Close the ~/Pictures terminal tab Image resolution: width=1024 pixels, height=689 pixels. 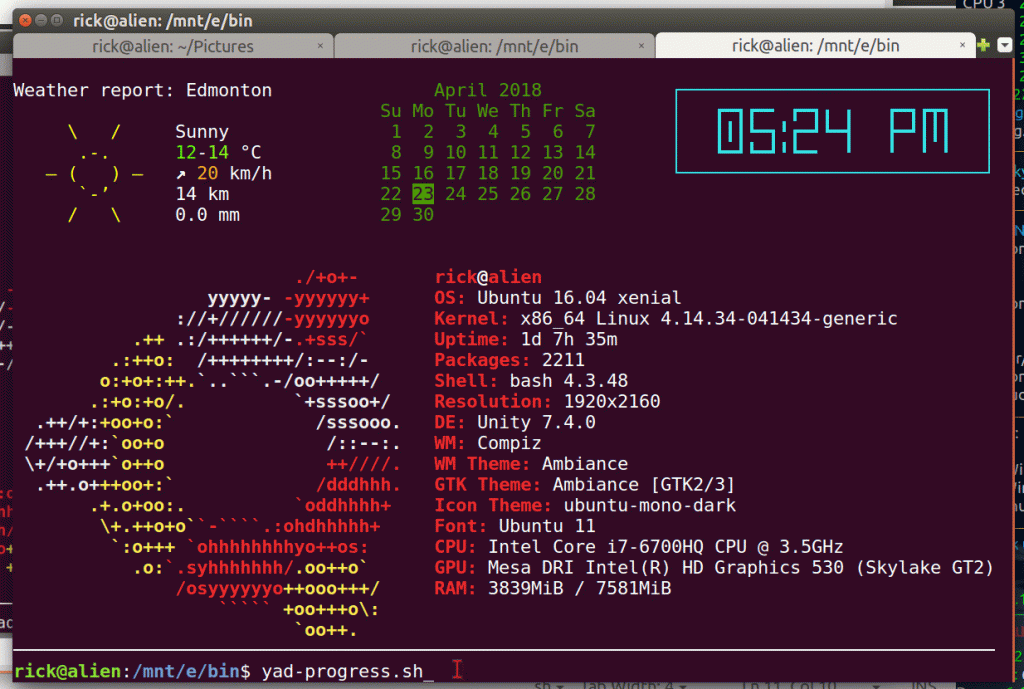tap(320, 46)
